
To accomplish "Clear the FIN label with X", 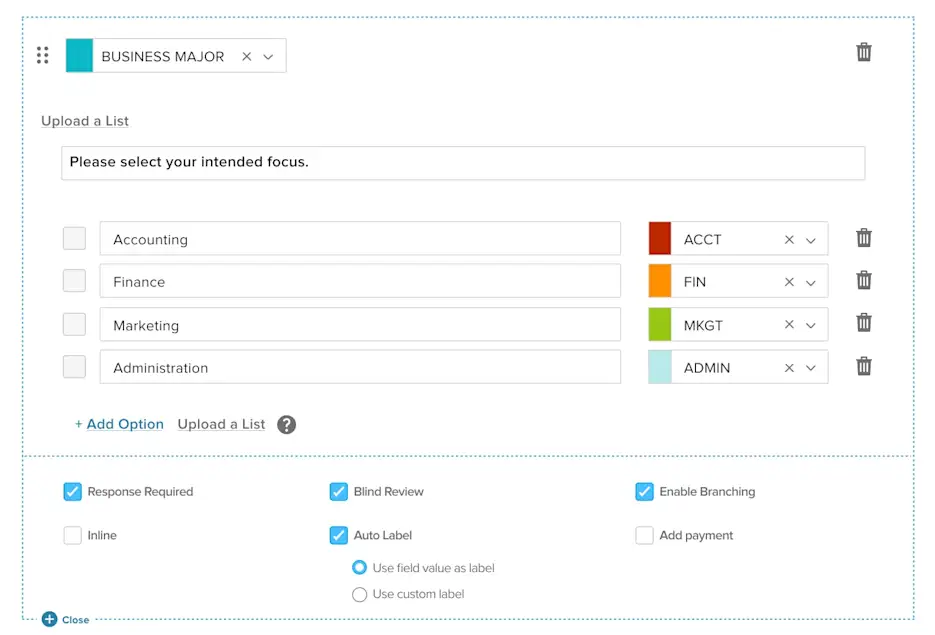I will pos(789,281).
